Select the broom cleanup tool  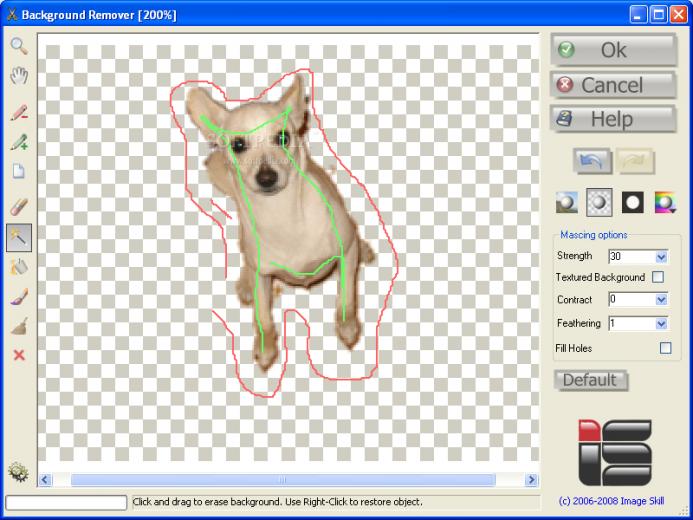(x=19, y=326)
